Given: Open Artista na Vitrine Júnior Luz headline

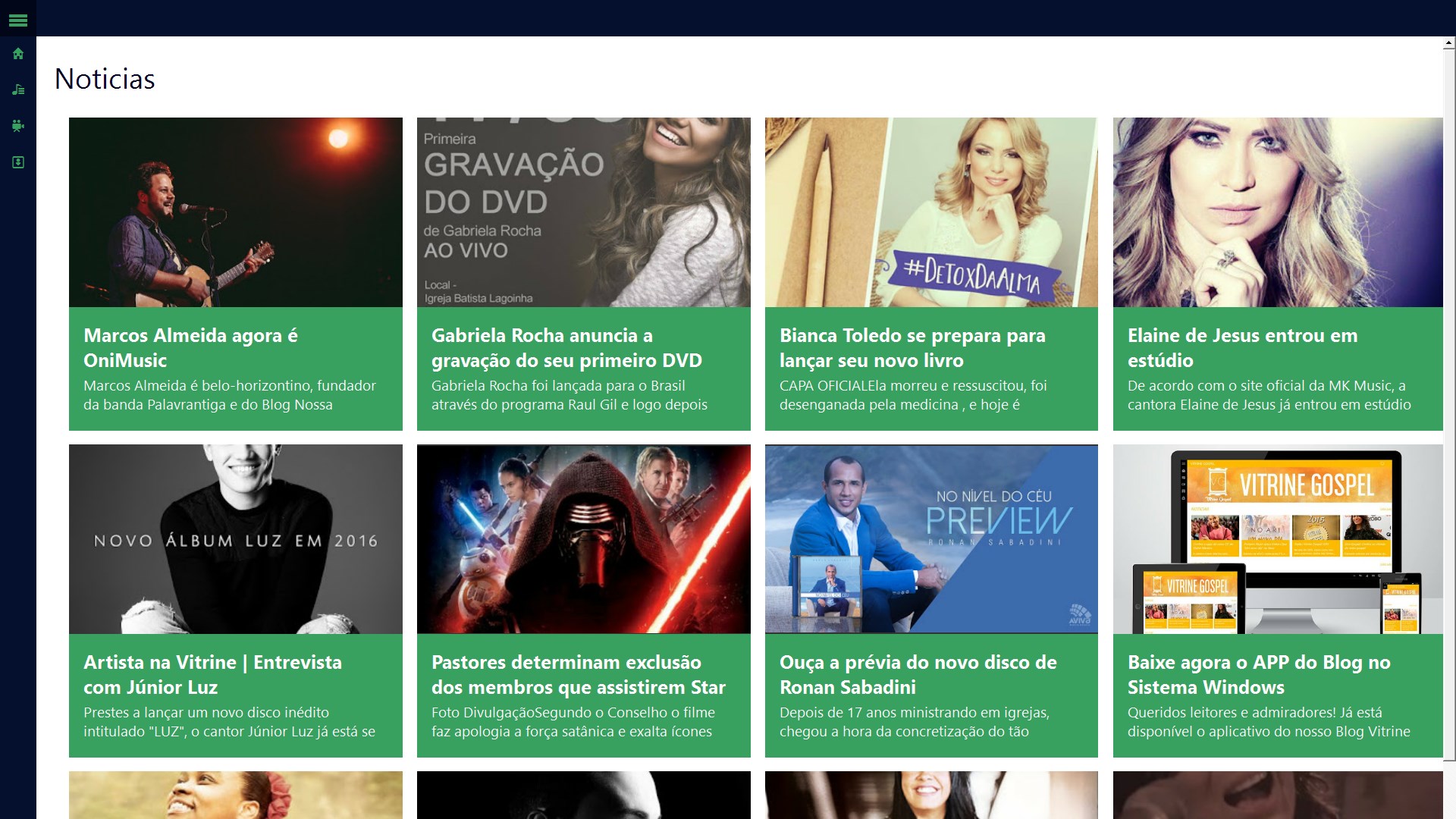Looking at the screenshot, I should click(x=212, y=674).
